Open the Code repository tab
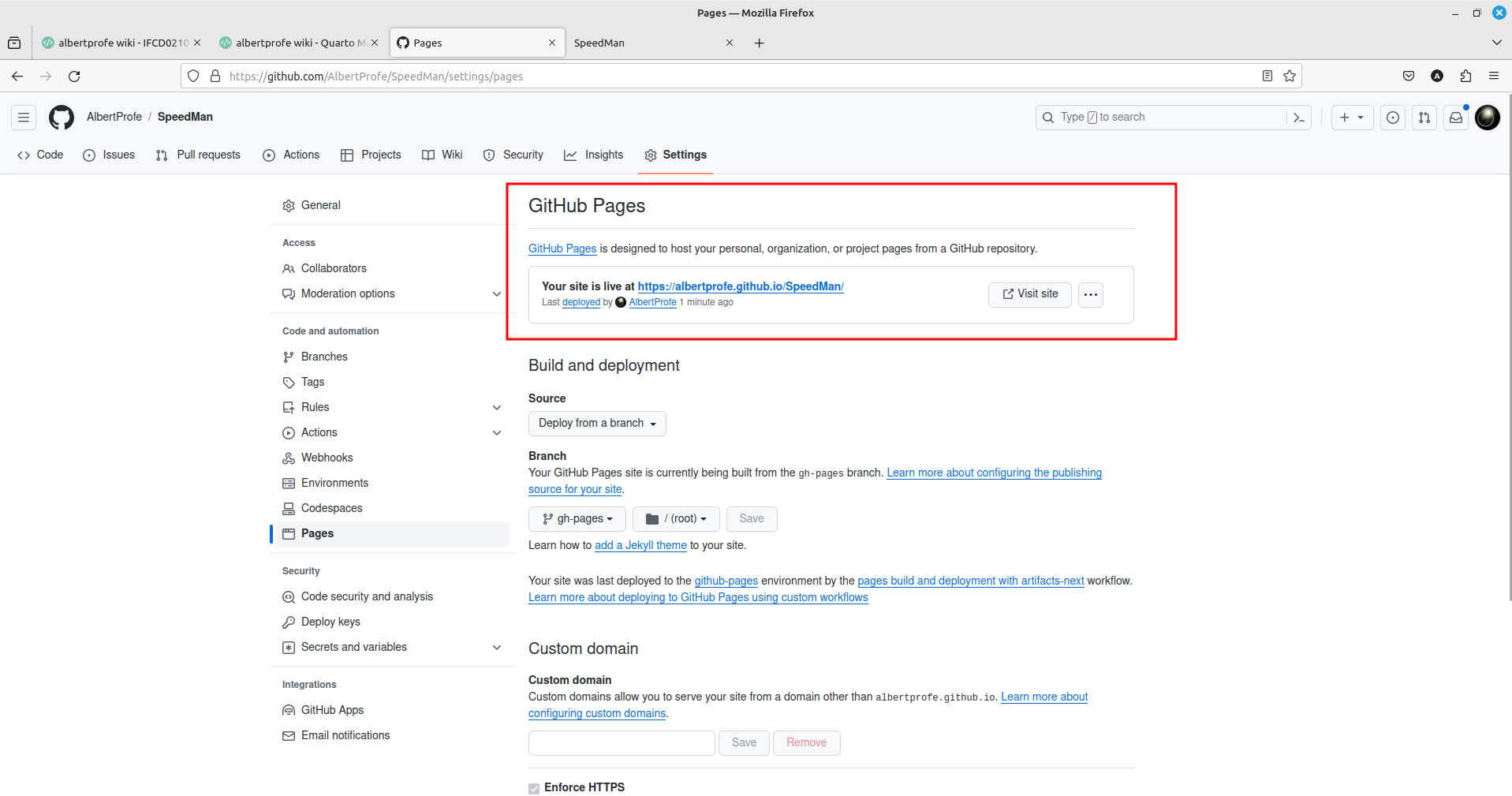 coord(40,155)
